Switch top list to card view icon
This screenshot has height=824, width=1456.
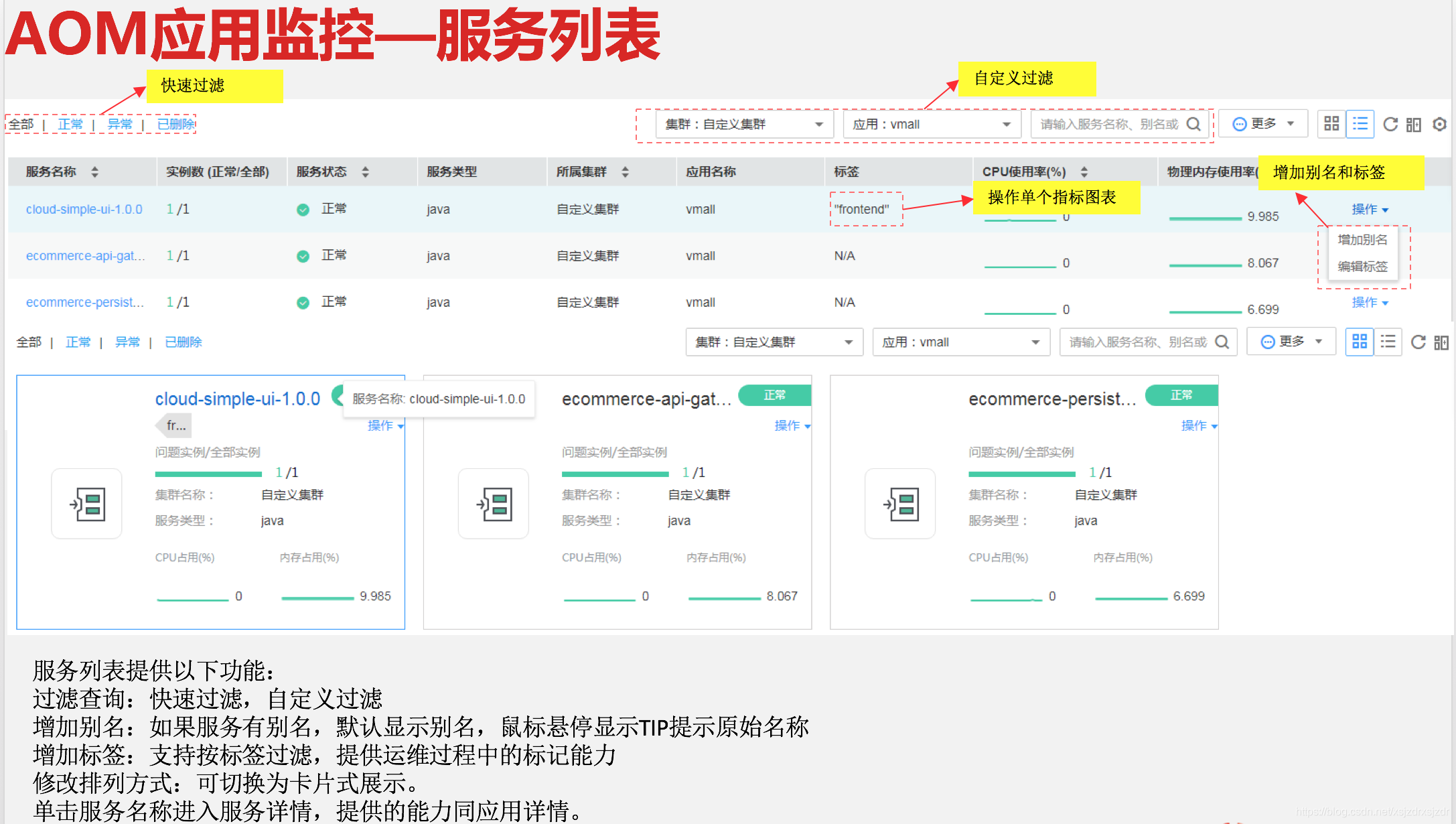(1331, 124)
